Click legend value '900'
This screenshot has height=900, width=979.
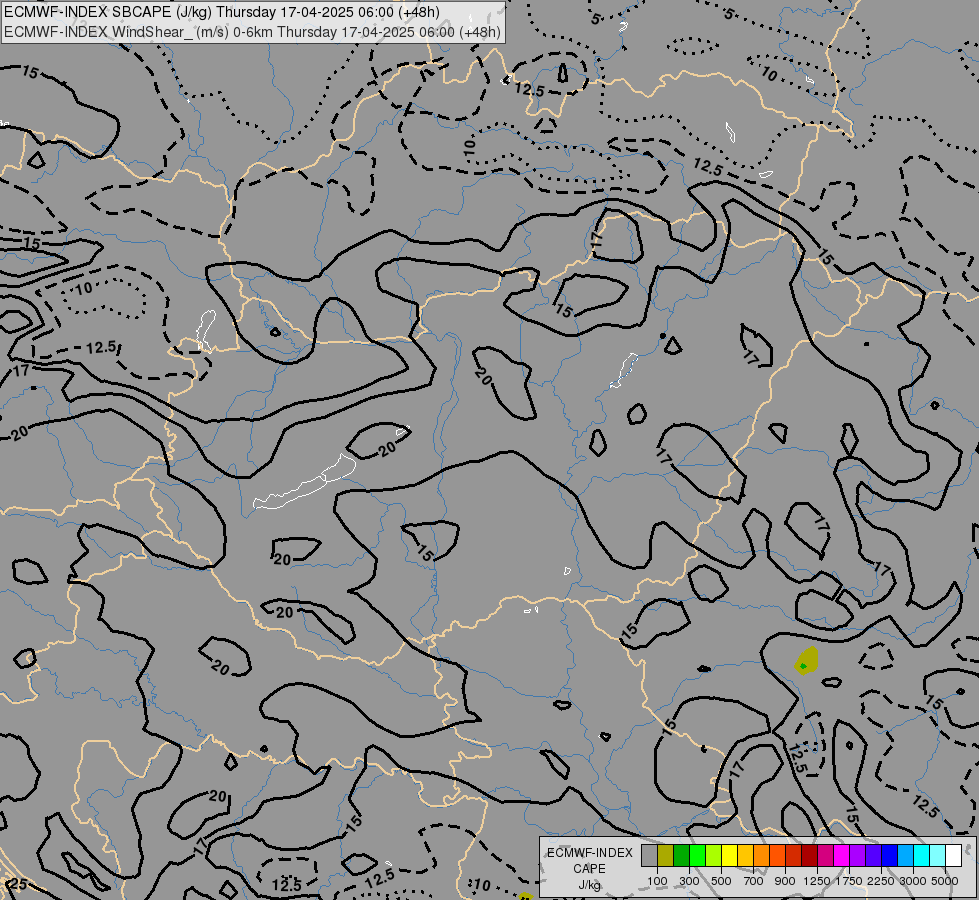(x=785, y=881)
